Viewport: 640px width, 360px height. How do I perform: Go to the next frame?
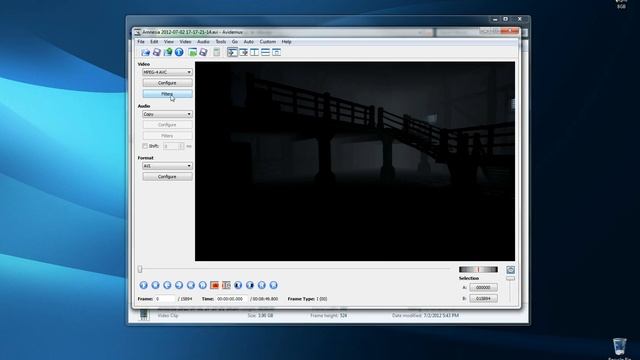tap(179, 285)
